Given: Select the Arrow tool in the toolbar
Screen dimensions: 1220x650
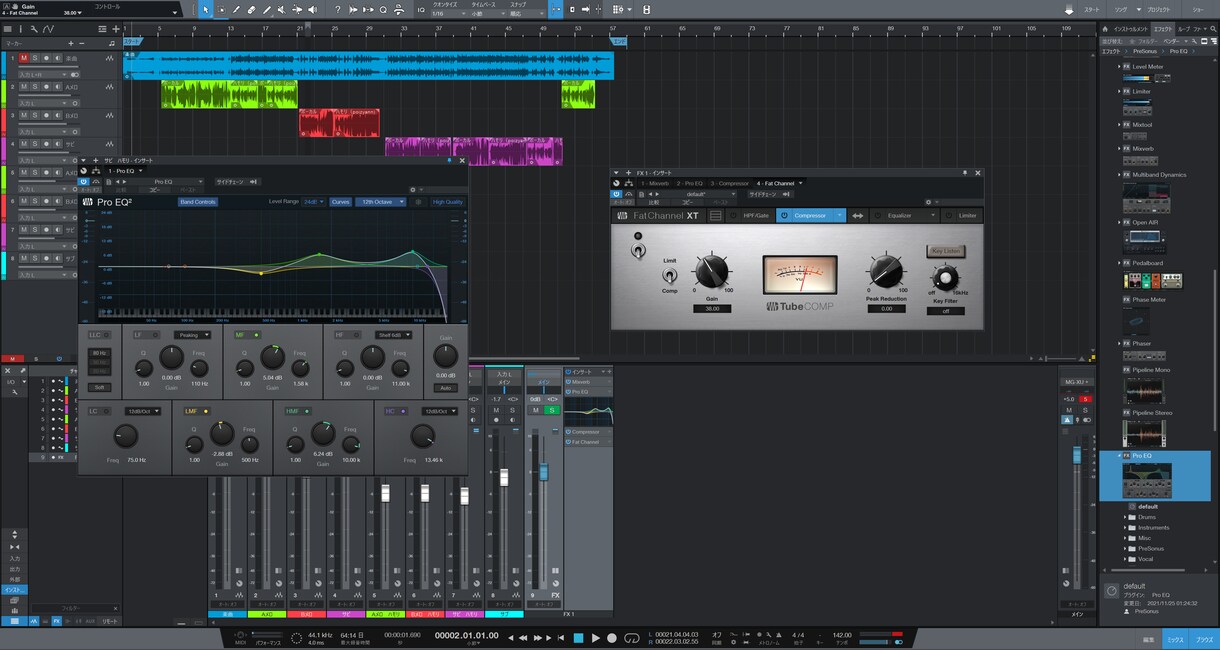Looking at the screenshot, I should coord(205,9).
